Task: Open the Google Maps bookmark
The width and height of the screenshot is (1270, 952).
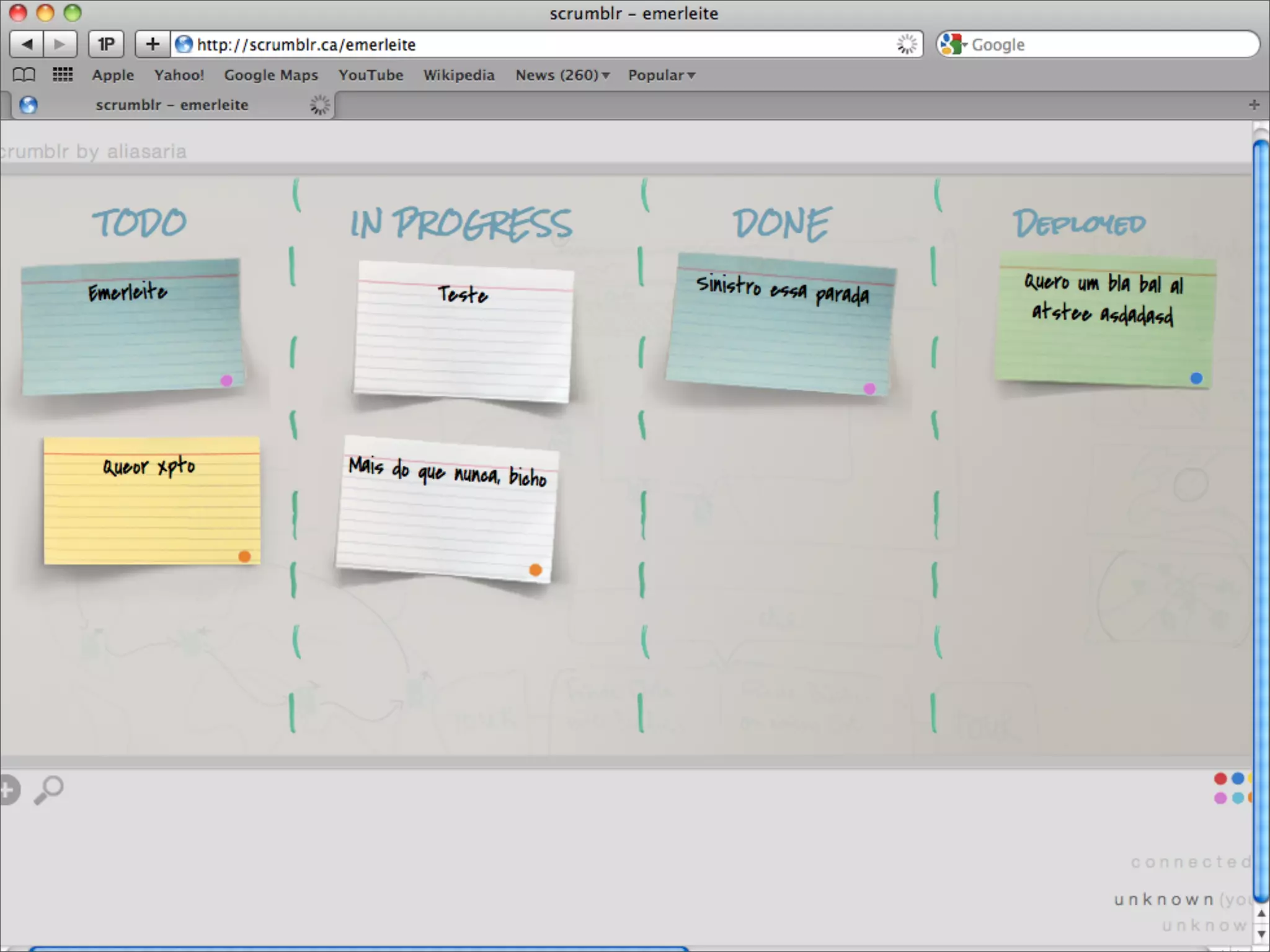Action: coord(271,75)
